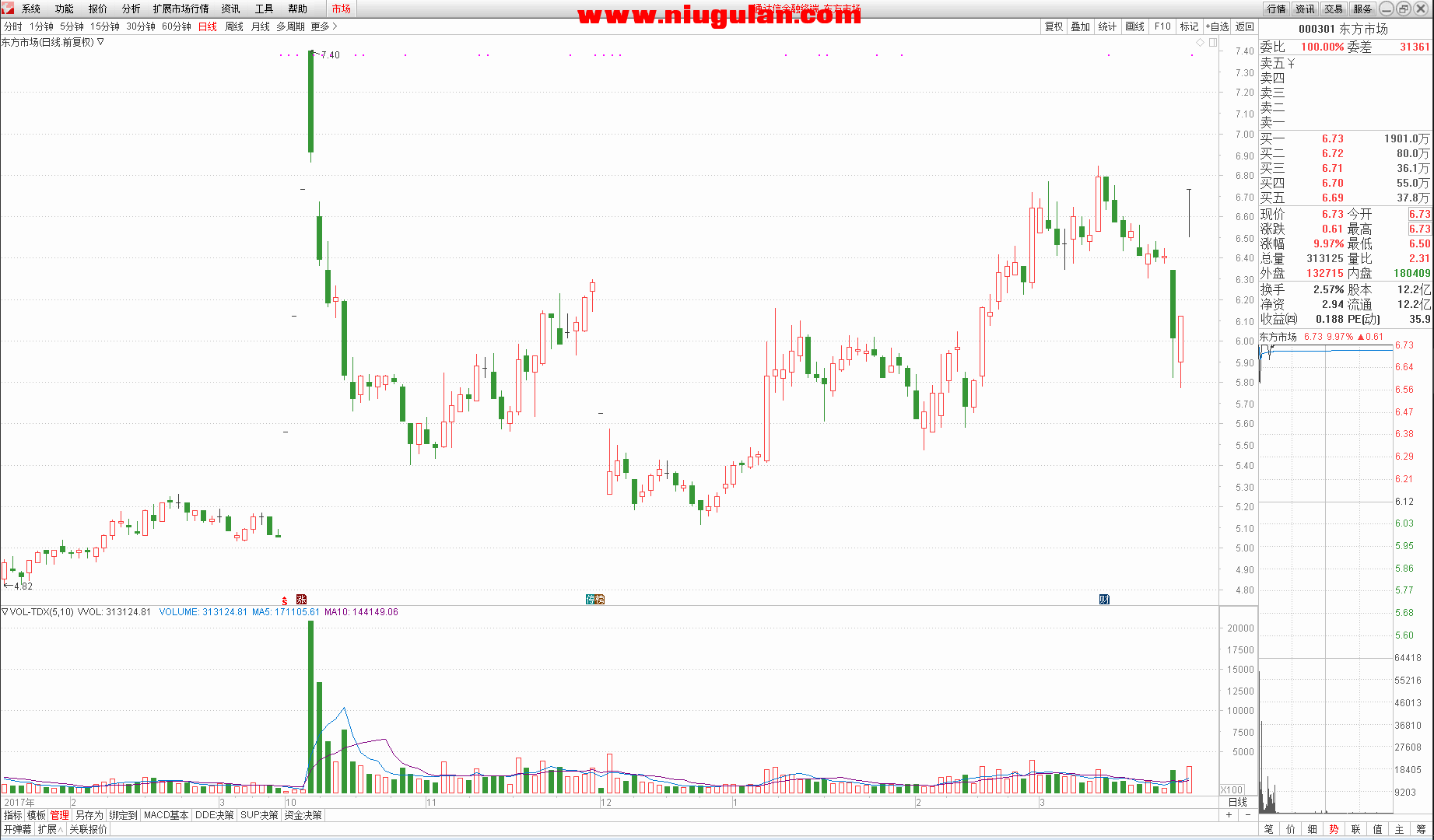
Task: Click the restore window button
Action: tap(1404, 9)
